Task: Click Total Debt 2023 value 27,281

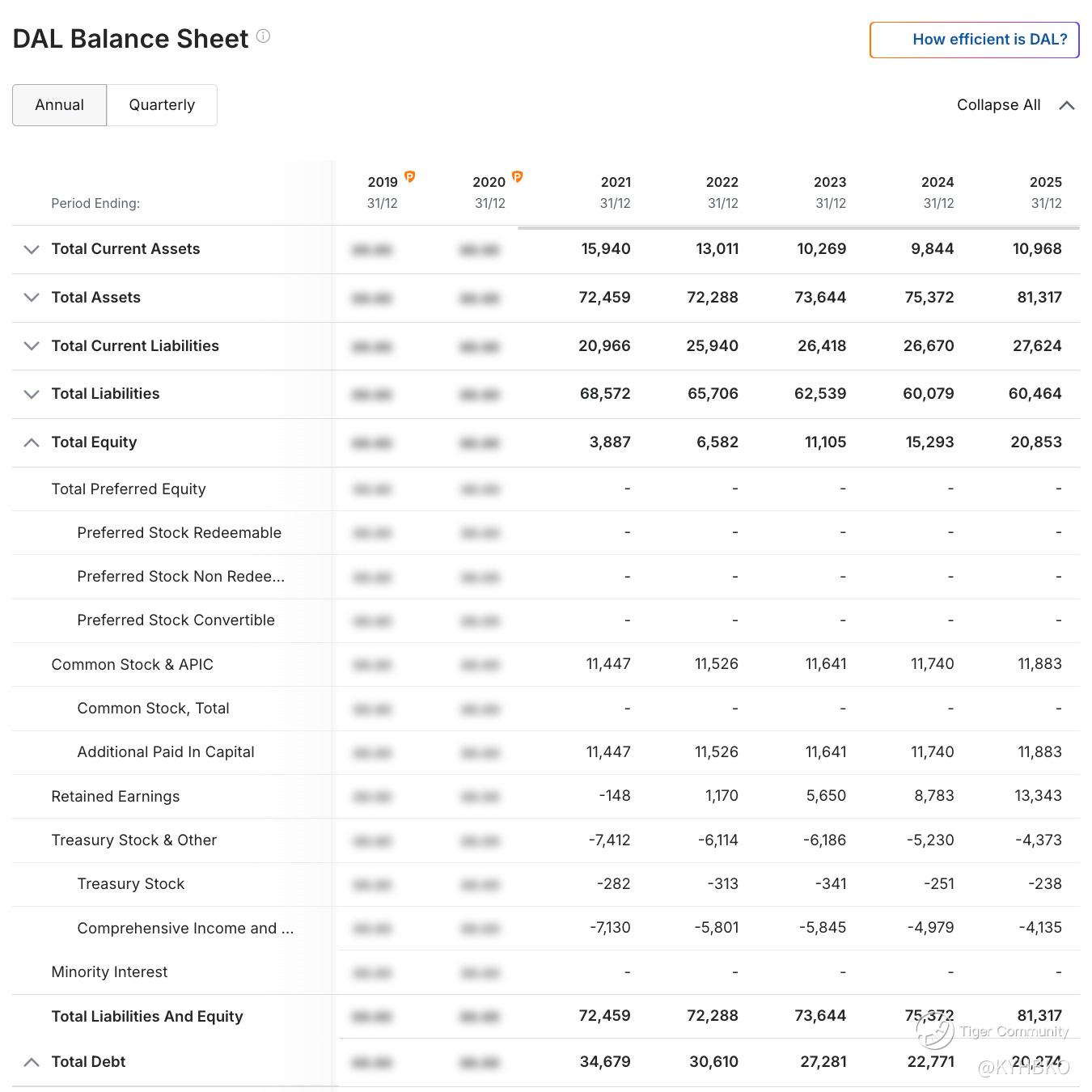Action: coord(823,1062)
